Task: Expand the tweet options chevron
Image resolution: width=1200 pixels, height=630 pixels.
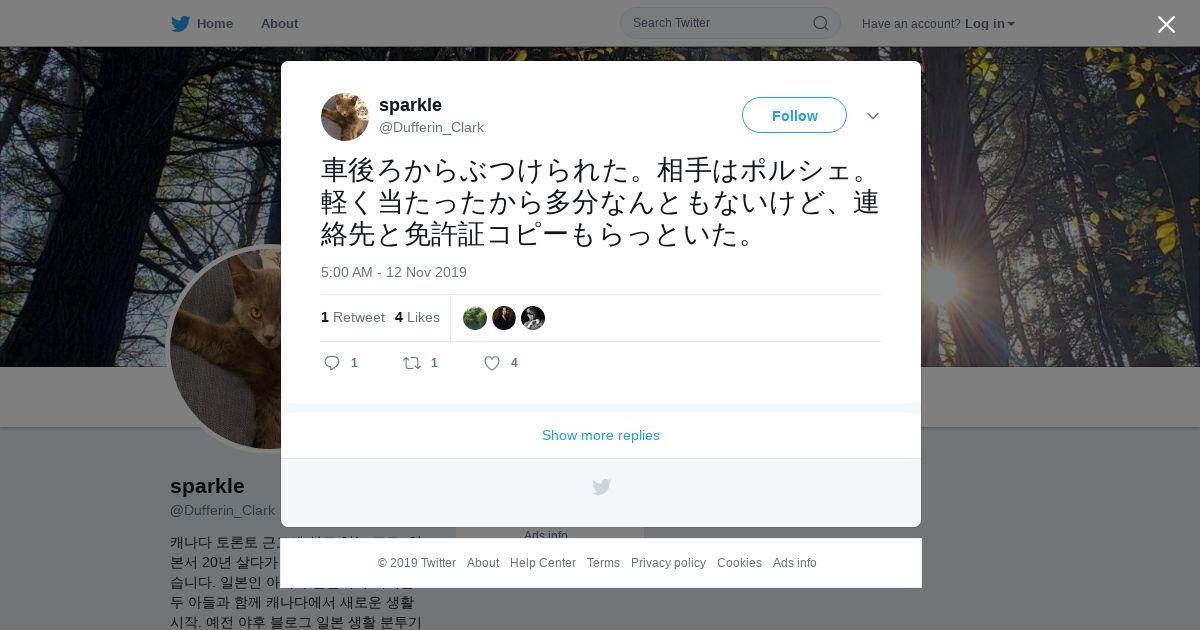Action: pyautogui.click(x=873, y=116)
